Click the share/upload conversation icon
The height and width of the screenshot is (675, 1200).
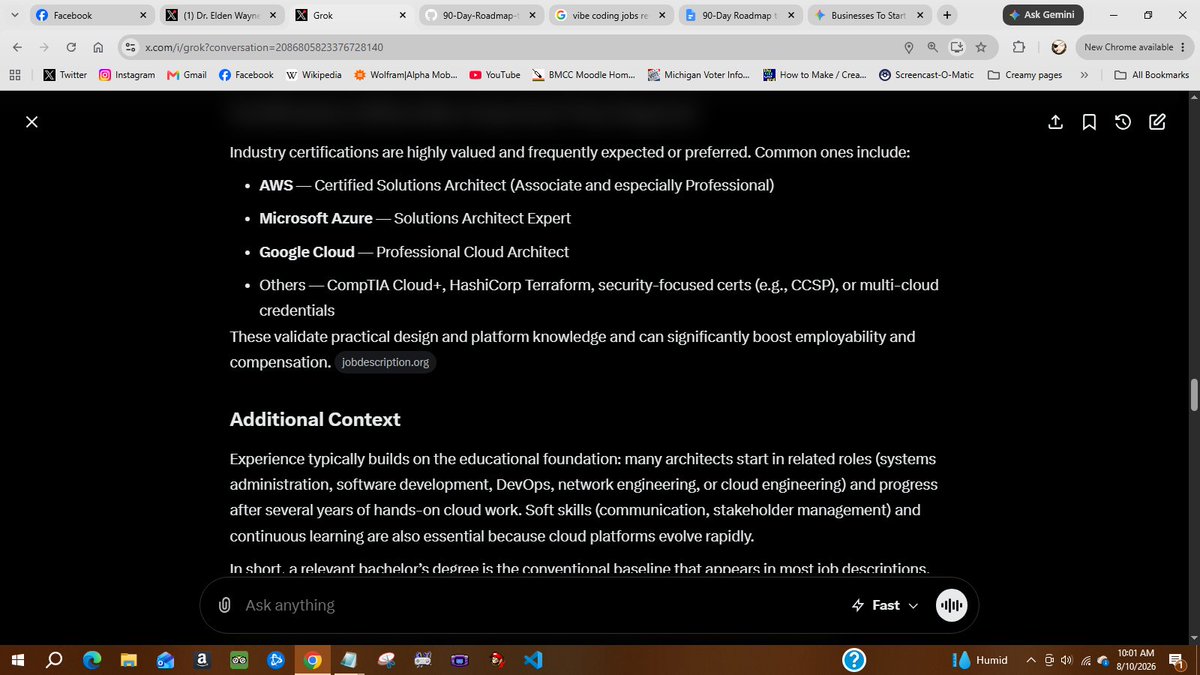point(1055,122)
